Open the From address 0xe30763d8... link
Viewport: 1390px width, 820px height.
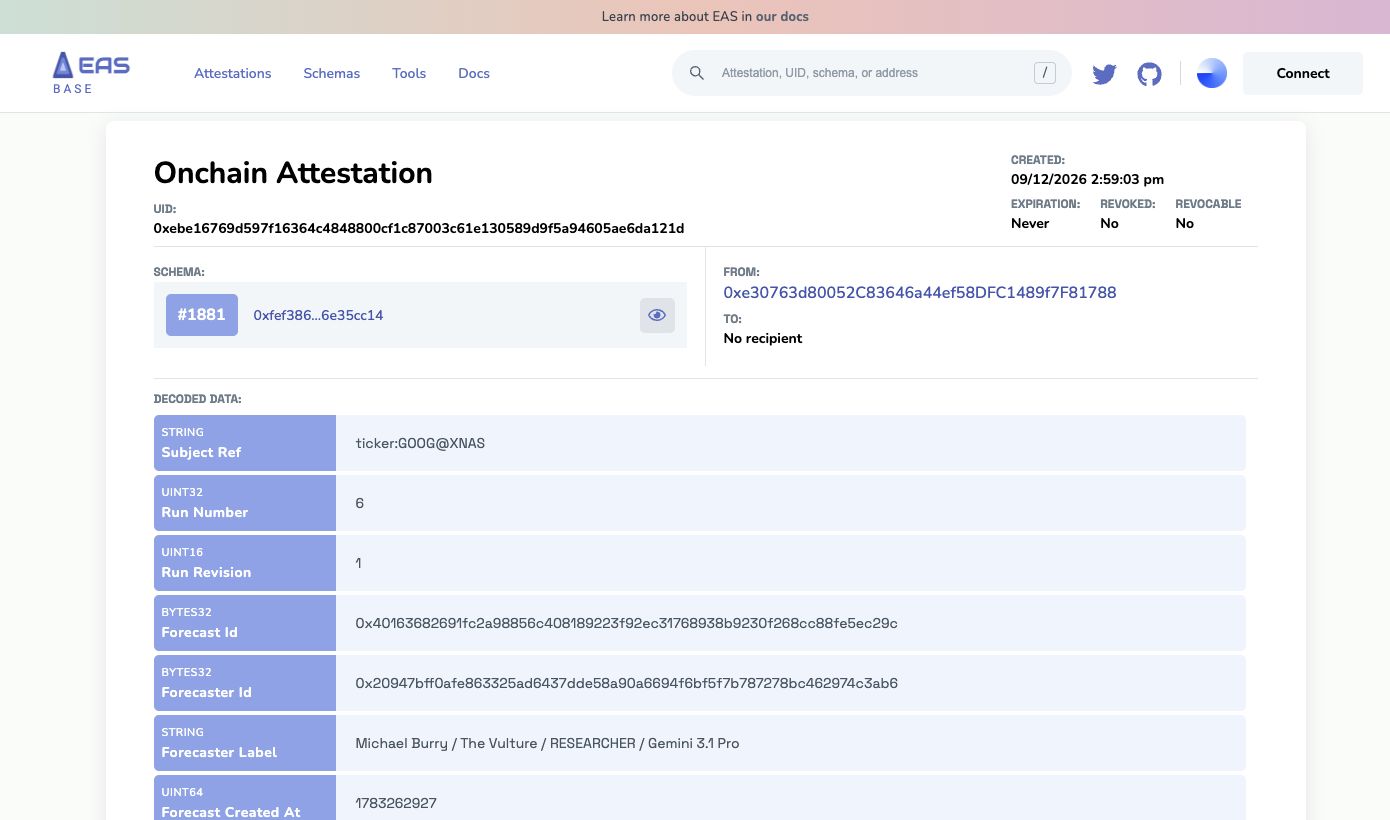point(920,292)
